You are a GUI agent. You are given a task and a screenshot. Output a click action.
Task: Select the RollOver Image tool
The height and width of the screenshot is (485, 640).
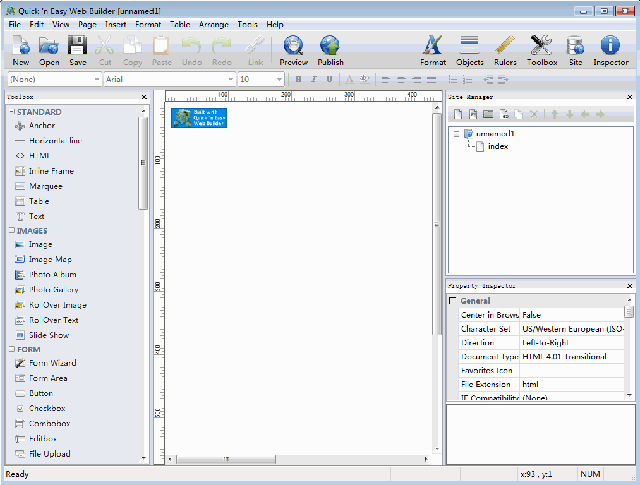[x=51, y=305]
